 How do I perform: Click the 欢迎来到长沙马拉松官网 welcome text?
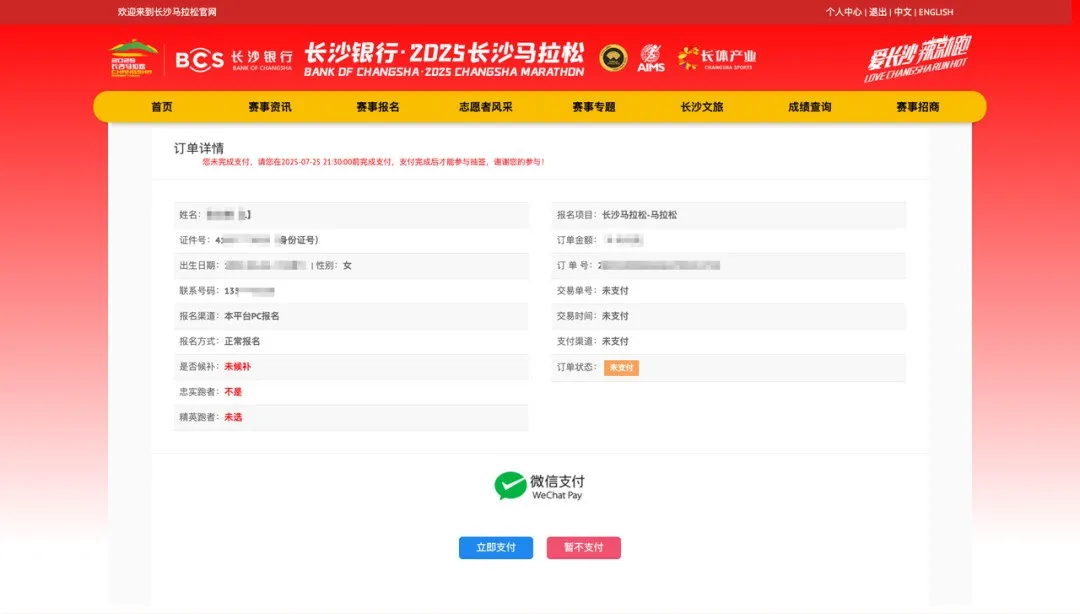167,12
